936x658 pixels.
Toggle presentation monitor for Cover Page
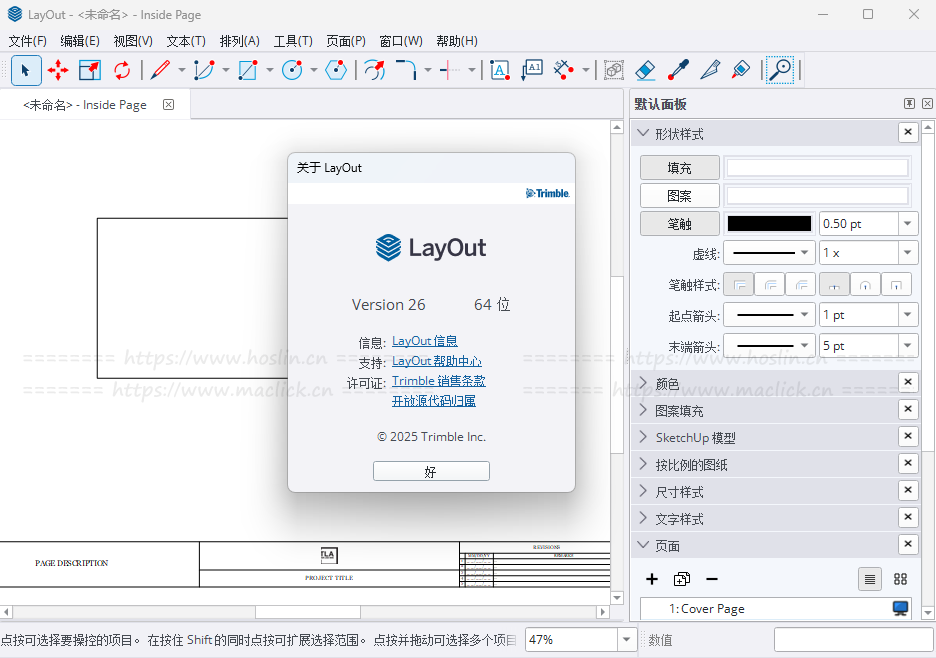coord(900,608)
